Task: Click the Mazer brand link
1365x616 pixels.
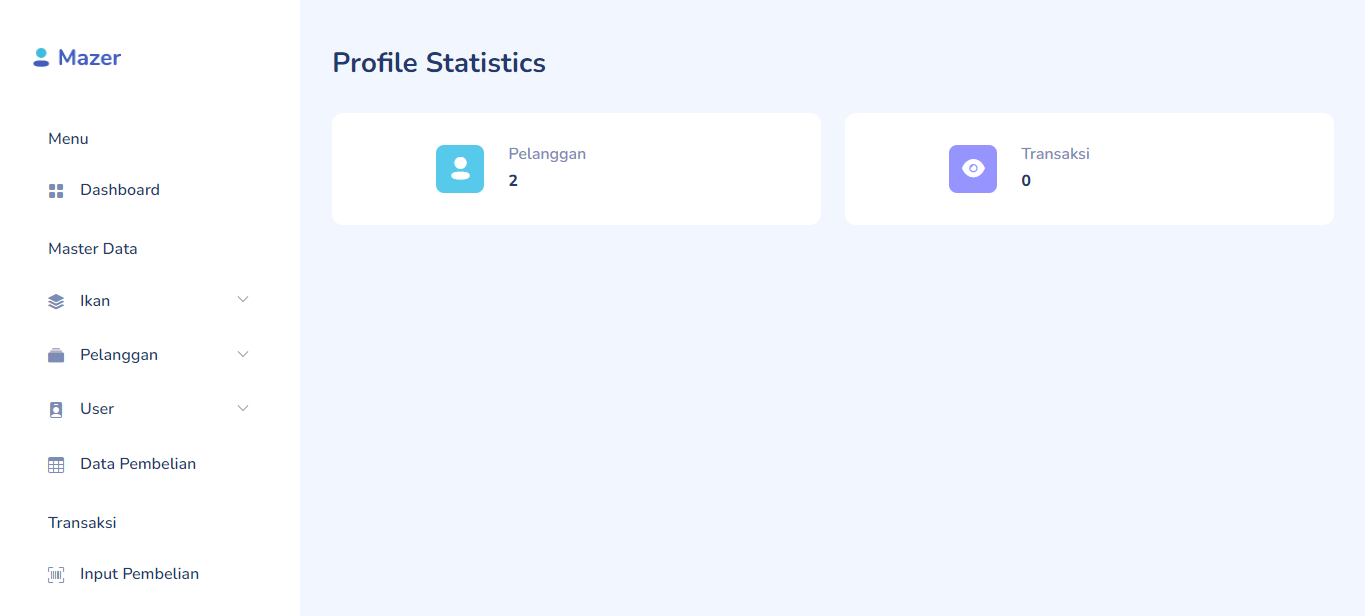Action: coord(89,58)
